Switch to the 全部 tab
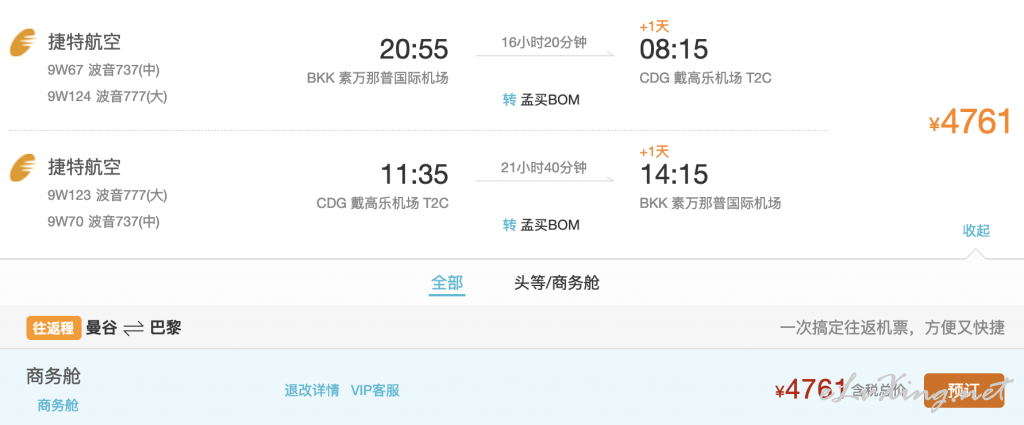This screenshot has width=1024, height=425. [447, 283]
